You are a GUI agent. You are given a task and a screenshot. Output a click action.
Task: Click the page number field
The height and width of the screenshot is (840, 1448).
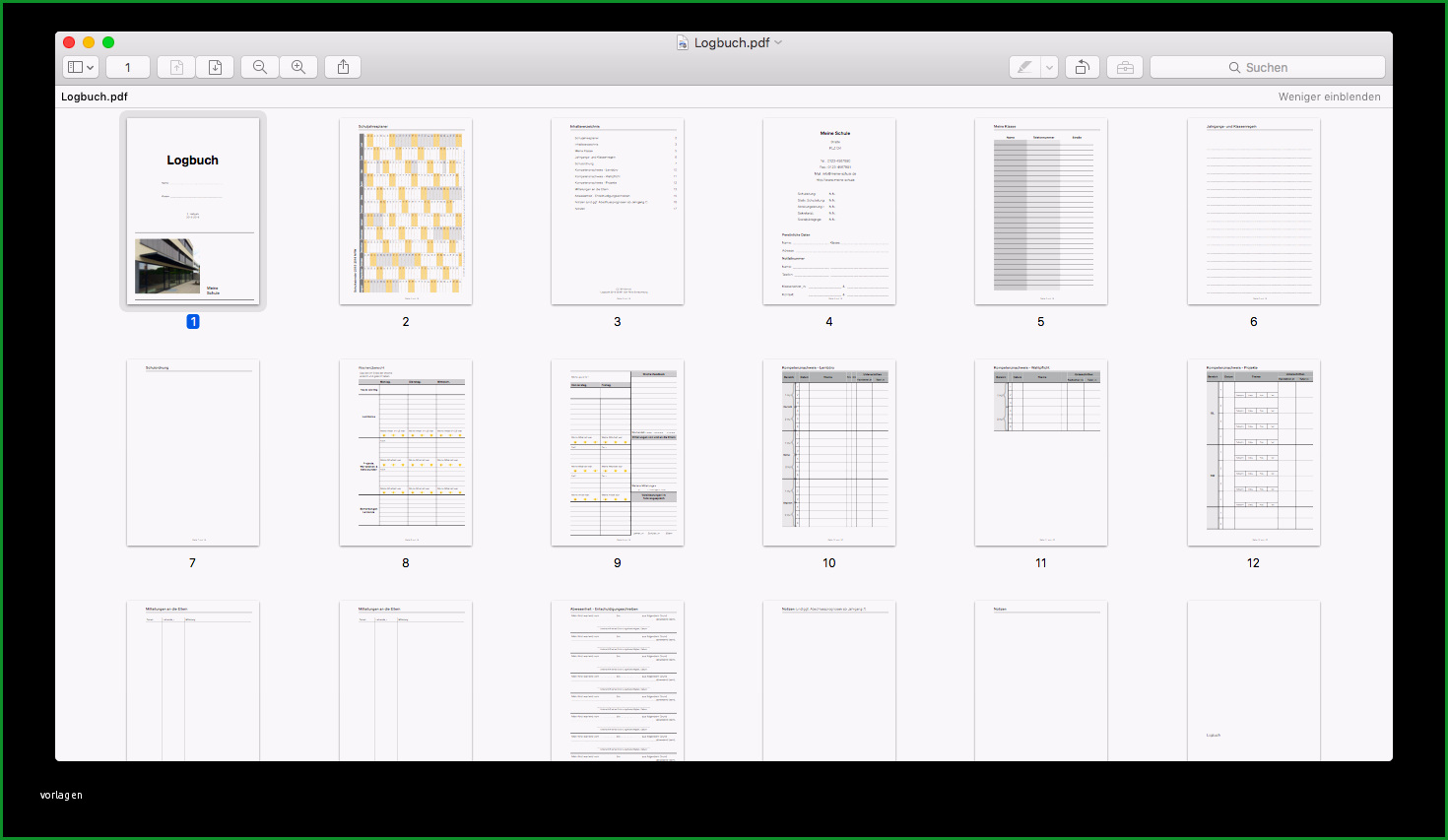tap(128, 67)
